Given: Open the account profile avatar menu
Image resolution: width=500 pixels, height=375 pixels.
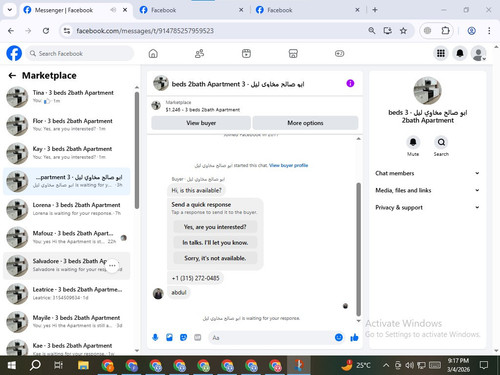Looking at the screenshot, I should 479,53.
